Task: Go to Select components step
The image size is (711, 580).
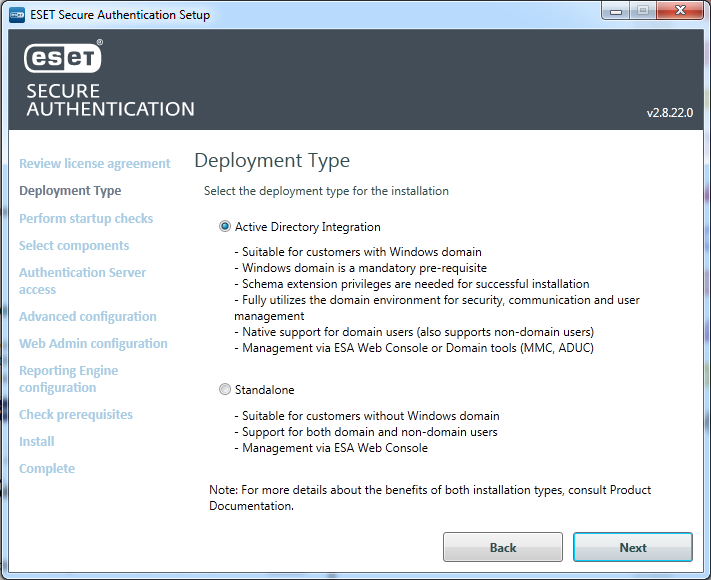Action: pos(74,245)
